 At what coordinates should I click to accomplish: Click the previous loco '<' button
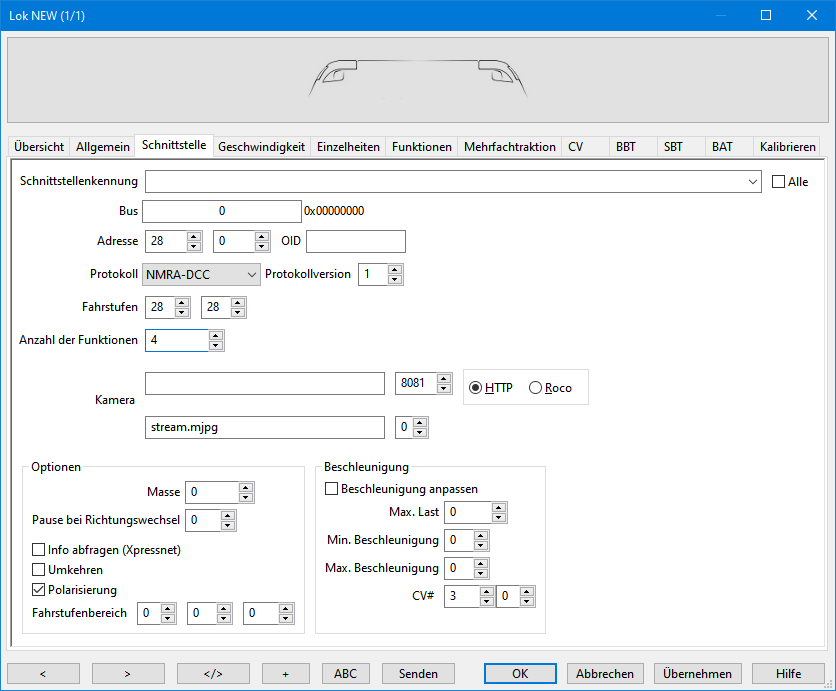click(43, 673)
